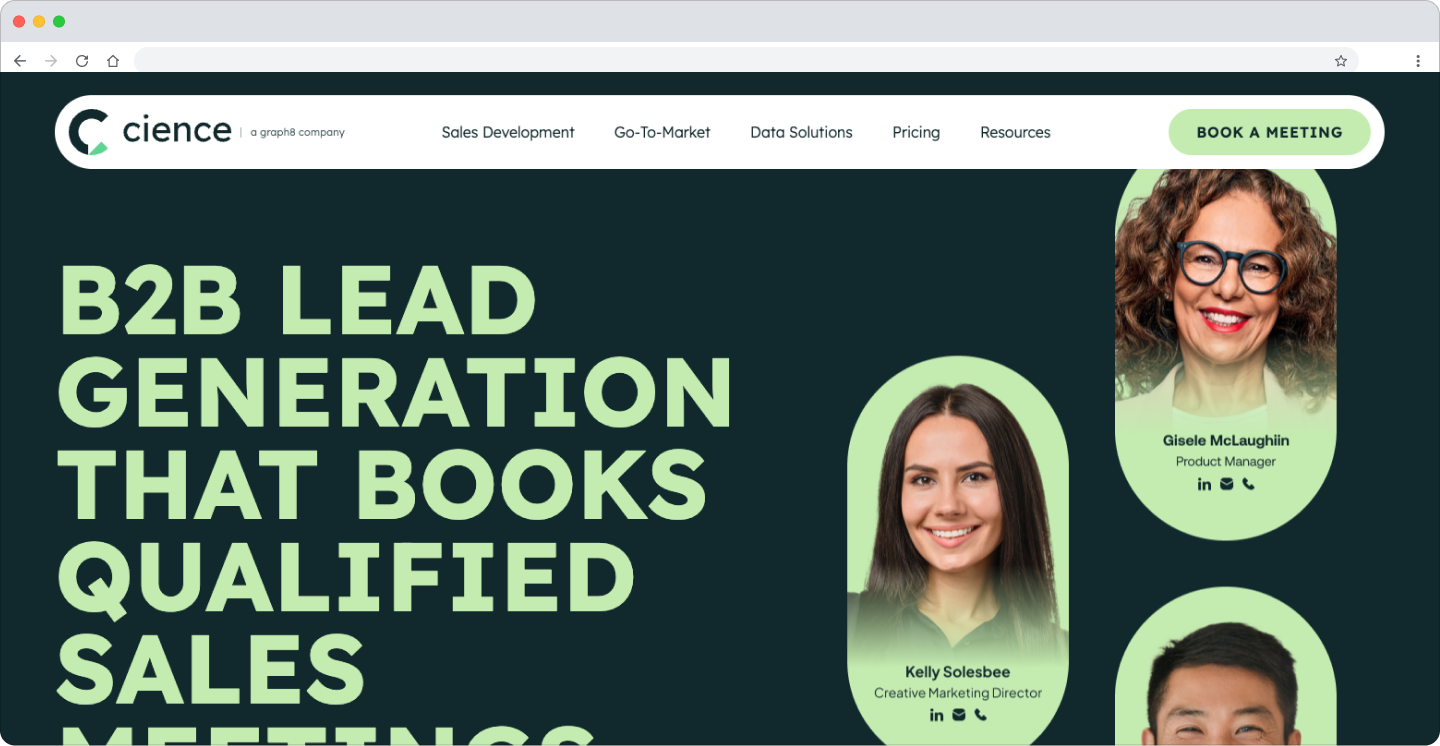Click the browser back arrow
This screenshot has width=1440, height=746.
20,61
